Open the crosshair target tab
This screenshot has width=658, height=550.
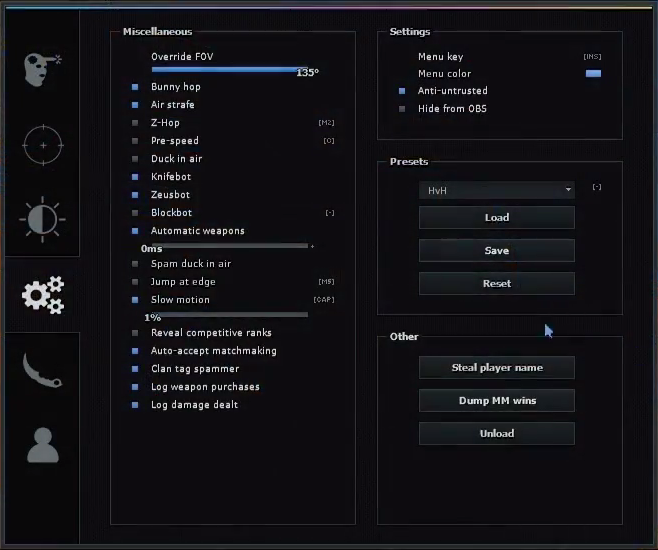click(x=43, y=145)
